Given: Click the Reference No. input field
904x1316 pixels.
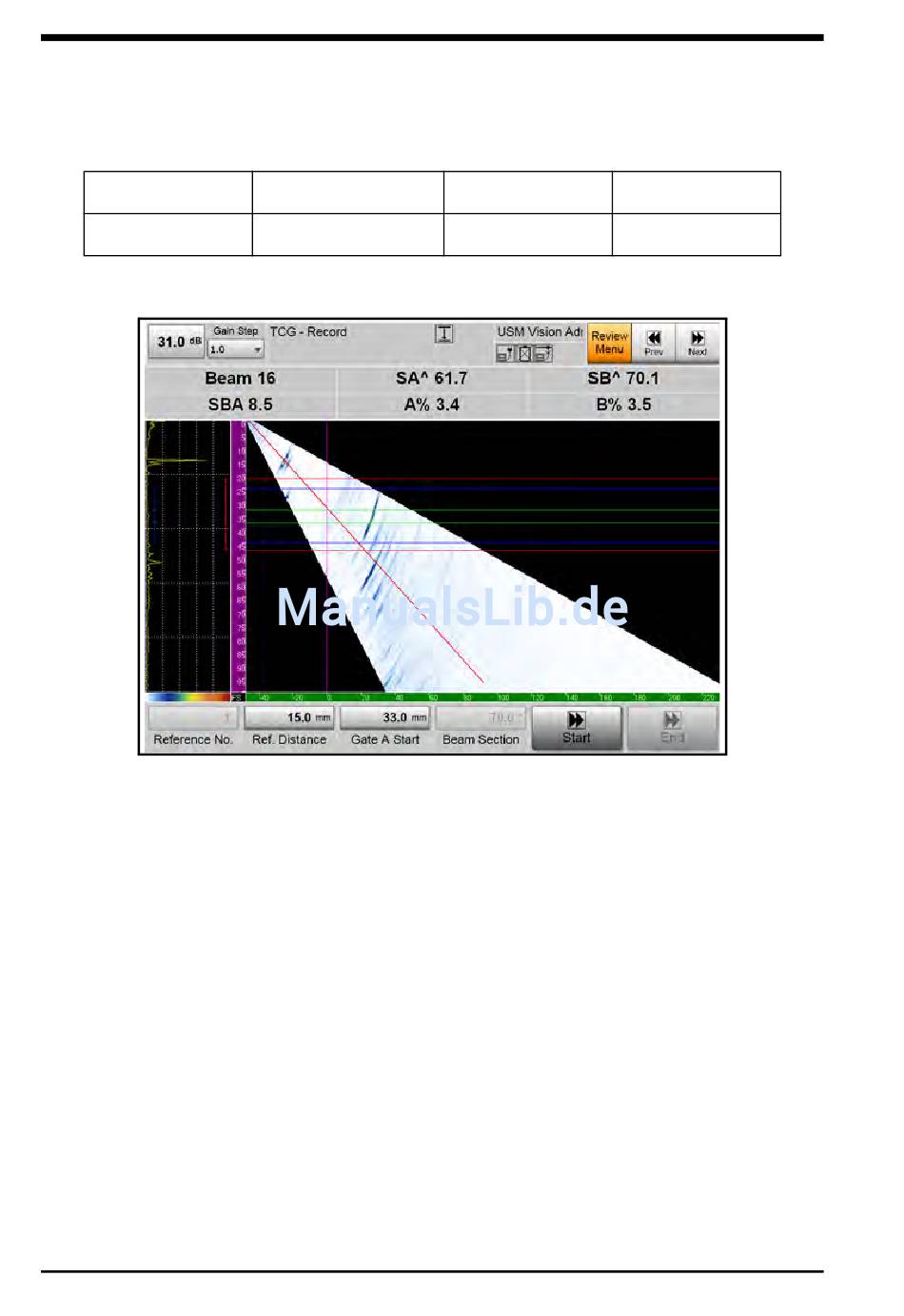Looking at the screenshot, I should click(193, 717).
